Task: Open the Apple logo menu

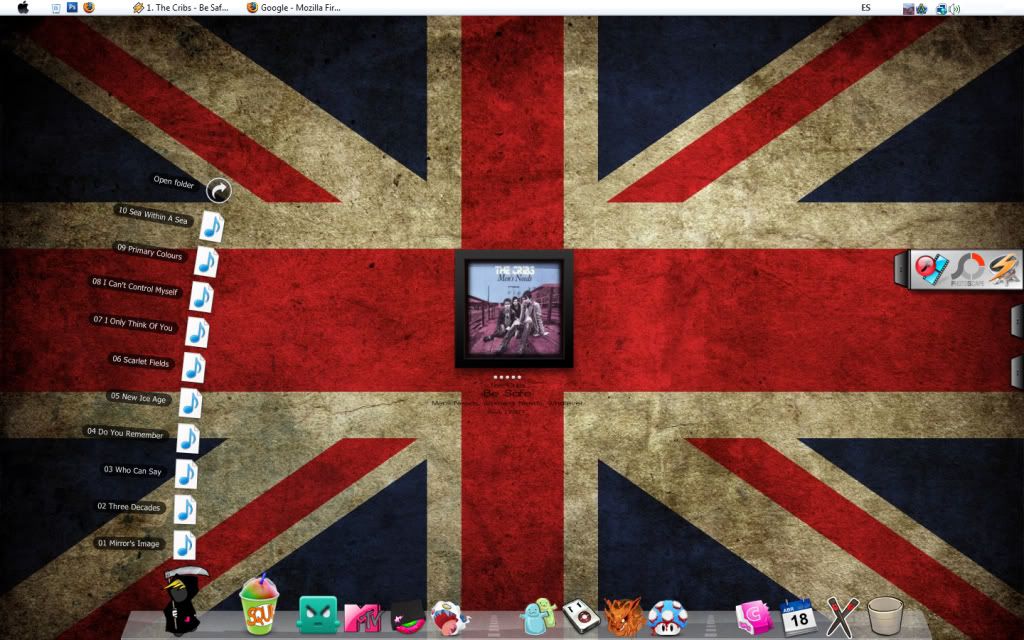Action: click(x=24, y=8)
